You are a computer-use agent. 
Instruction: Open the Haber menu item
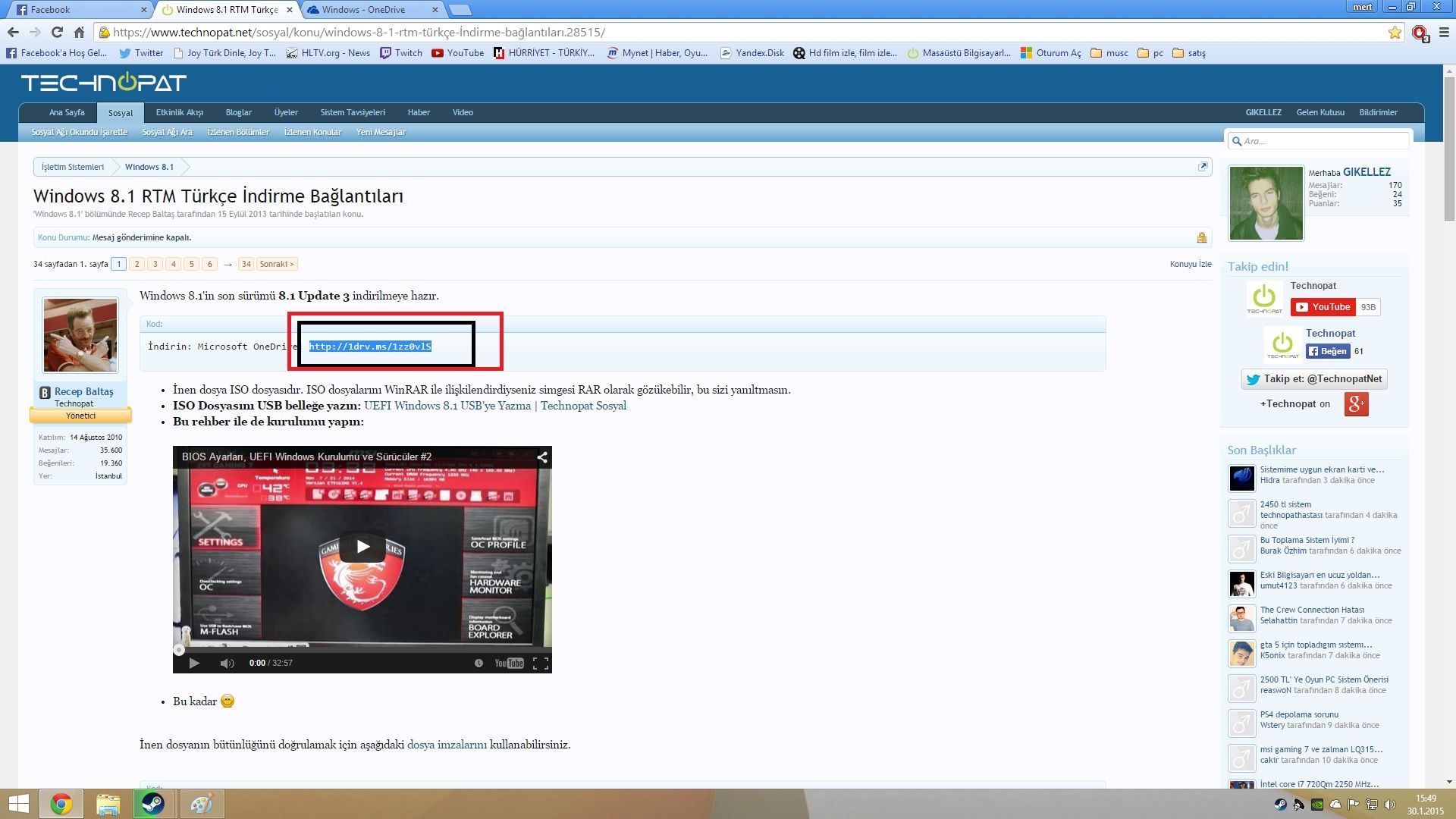click(418, 112)
